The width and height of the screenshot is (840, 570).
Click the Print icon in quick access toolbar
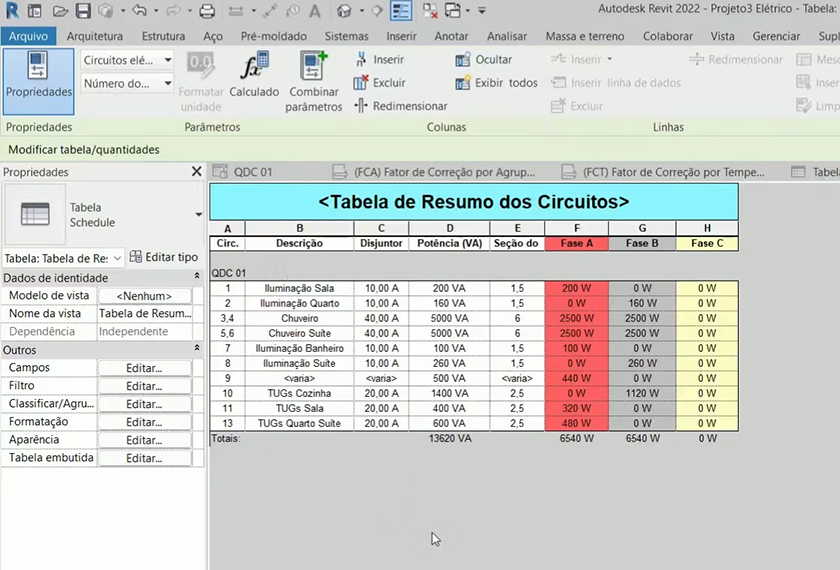pos(207,11)
